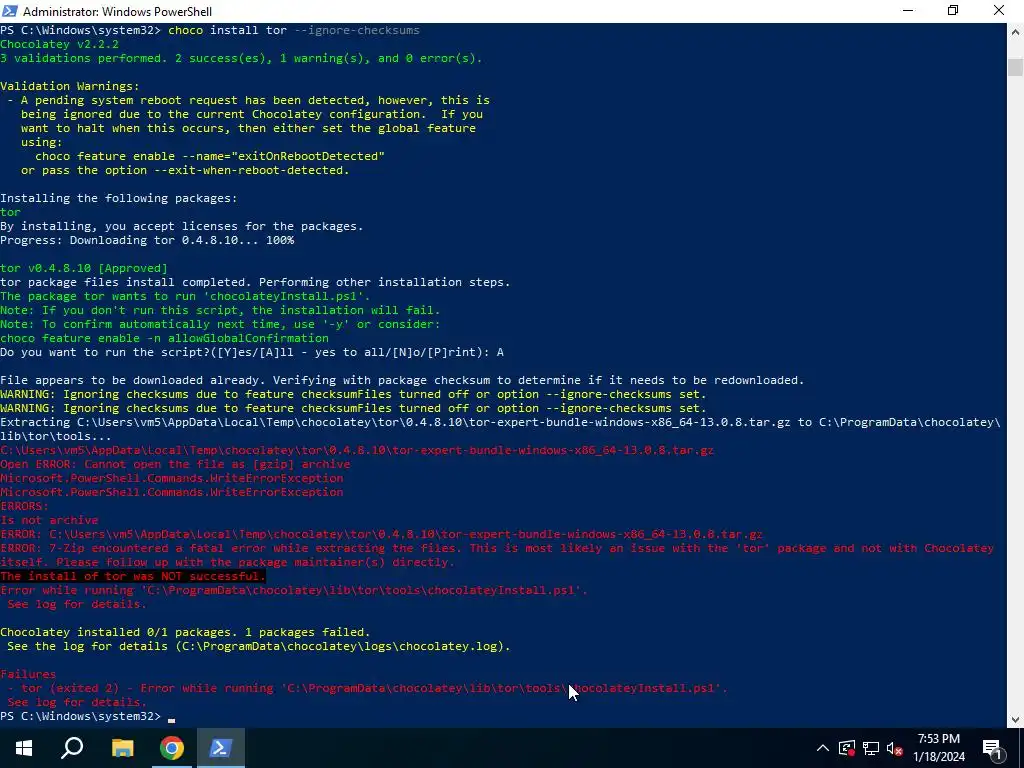The image size is (1024, 768).
Task: Click the scrollbar down arrow
Action: point(1016,720)
